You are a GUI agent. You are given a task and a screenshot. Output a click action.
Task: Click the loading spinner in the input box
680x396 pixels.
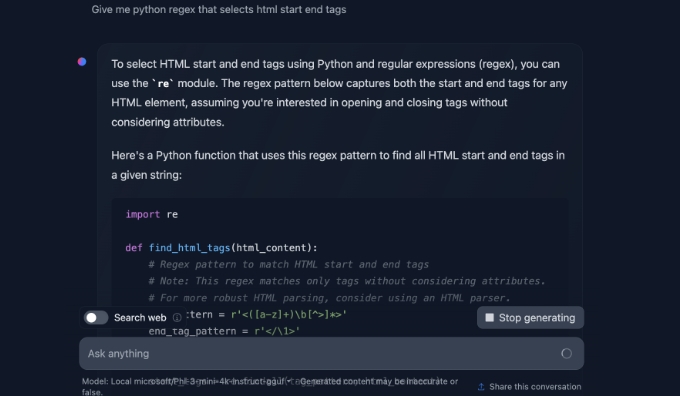[566, 353]
